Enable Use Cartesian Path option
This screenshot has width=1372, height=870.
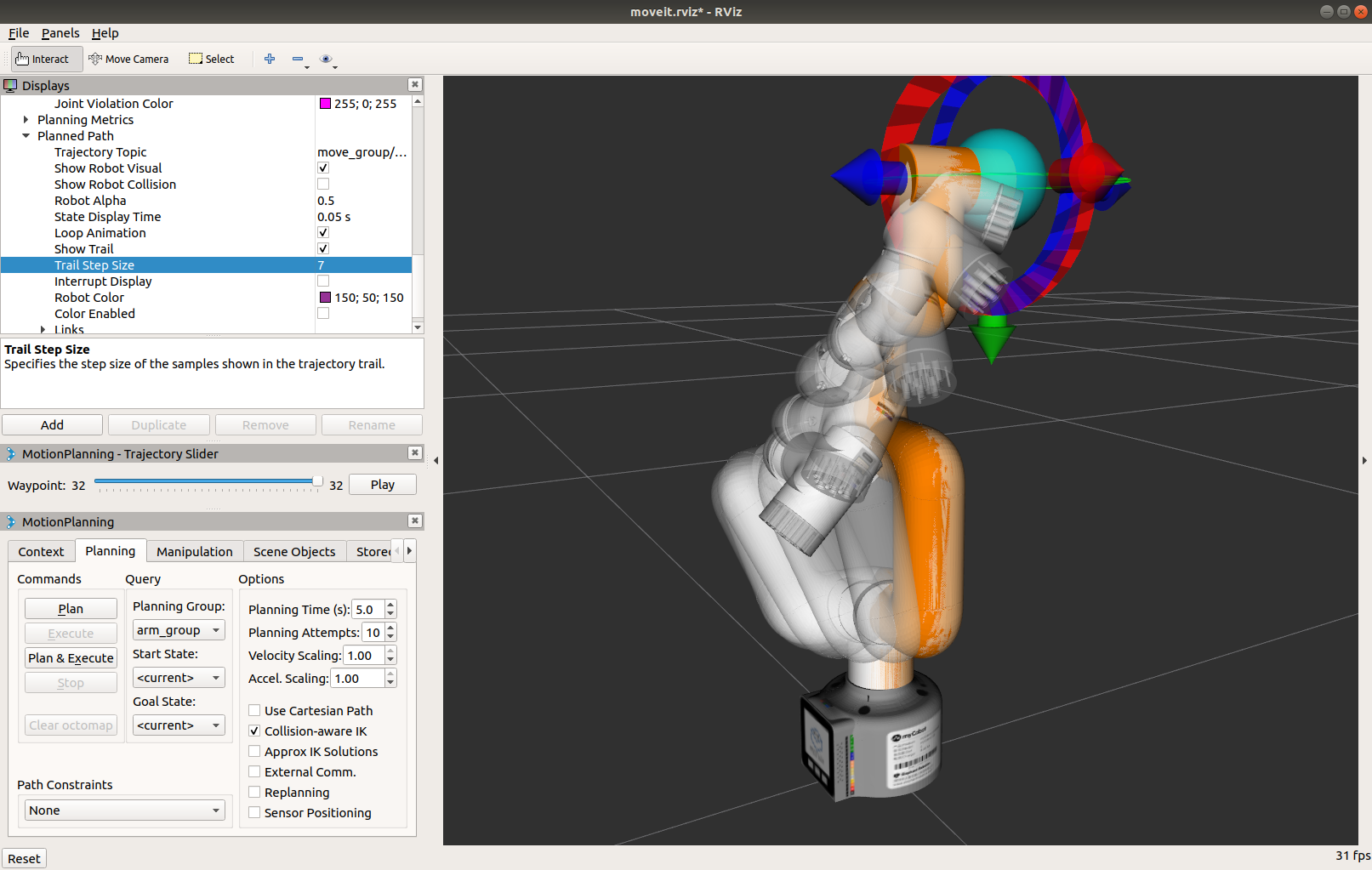point(254,710)
